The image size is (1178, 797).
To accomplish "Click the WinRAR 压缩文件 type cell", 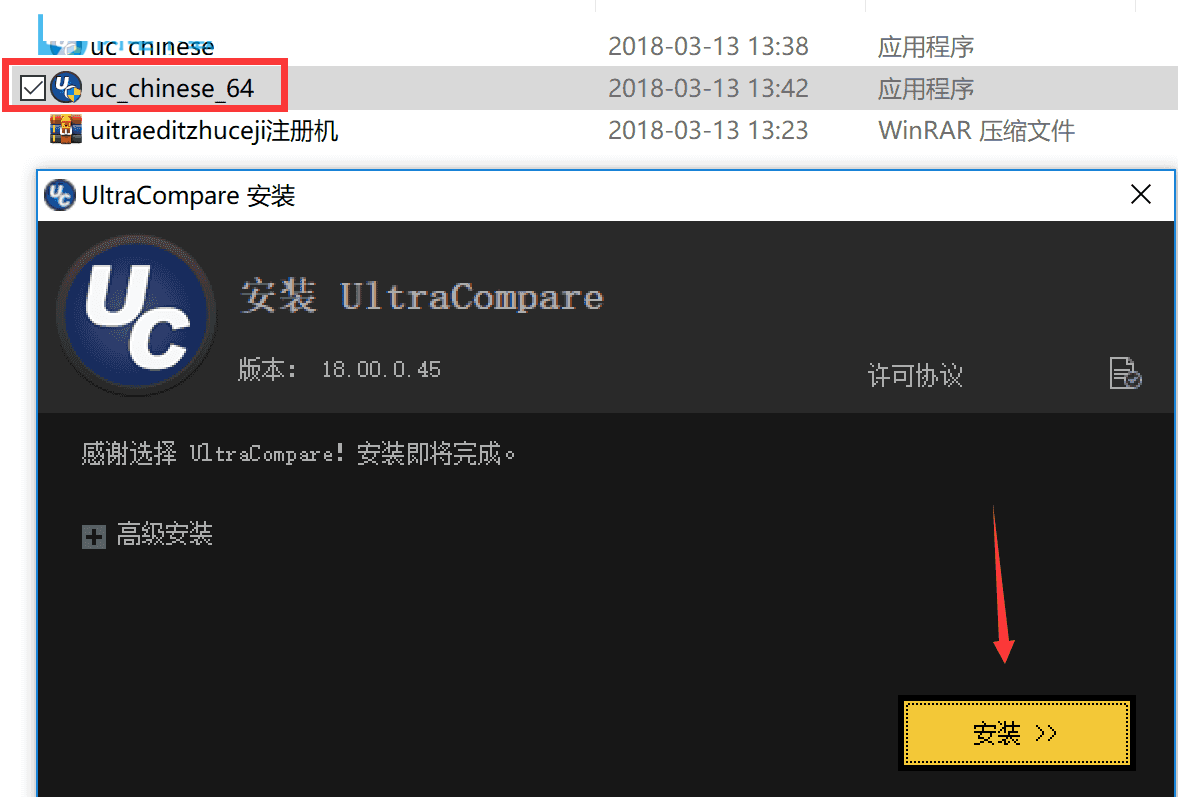I will pos(976,131).
